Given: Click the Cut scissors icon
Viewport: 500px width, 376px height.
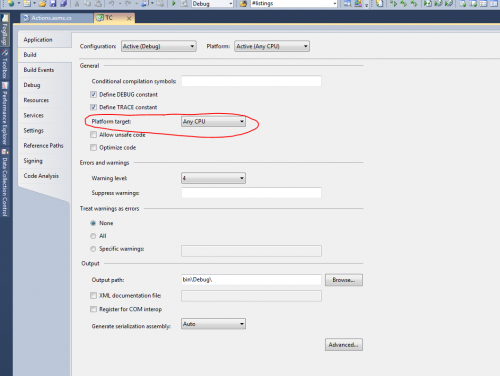Looking at the screenshot, I should click(x=77, y=3).
